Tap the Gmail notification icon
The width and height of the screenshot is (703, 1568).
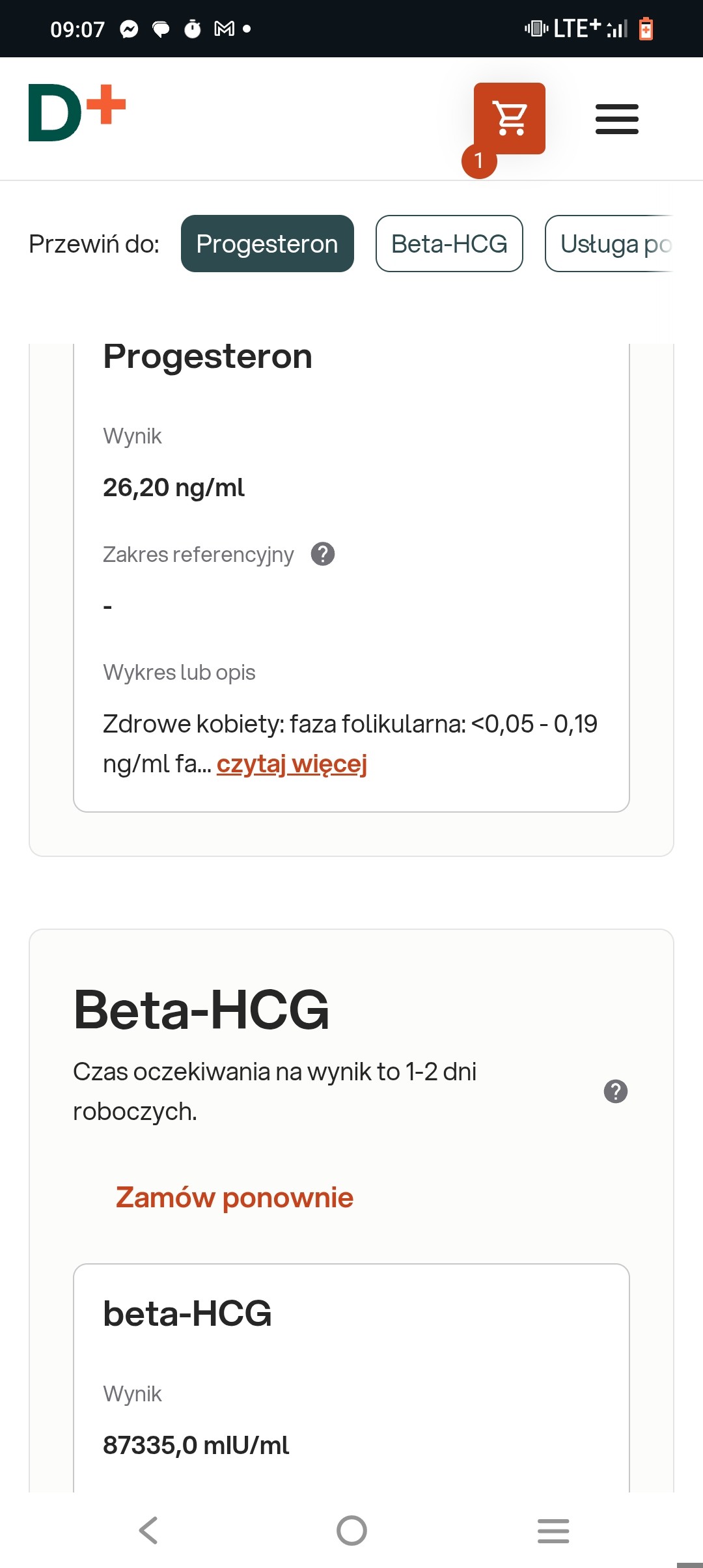[225, 29]
